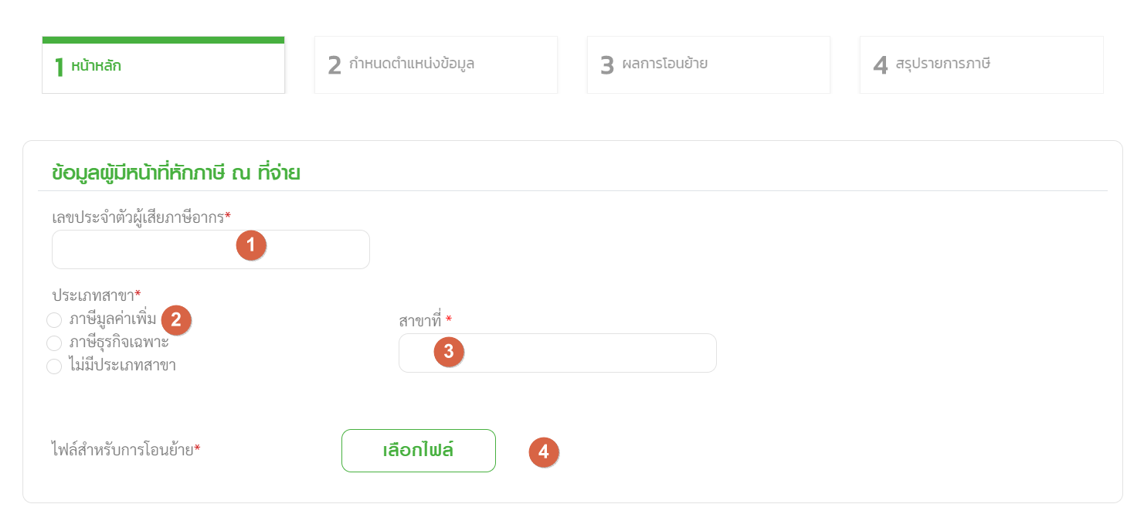Select the ไม่มีประเภทสาขา radio option
The image size is (1147, 514).
[x=54, y=366]
